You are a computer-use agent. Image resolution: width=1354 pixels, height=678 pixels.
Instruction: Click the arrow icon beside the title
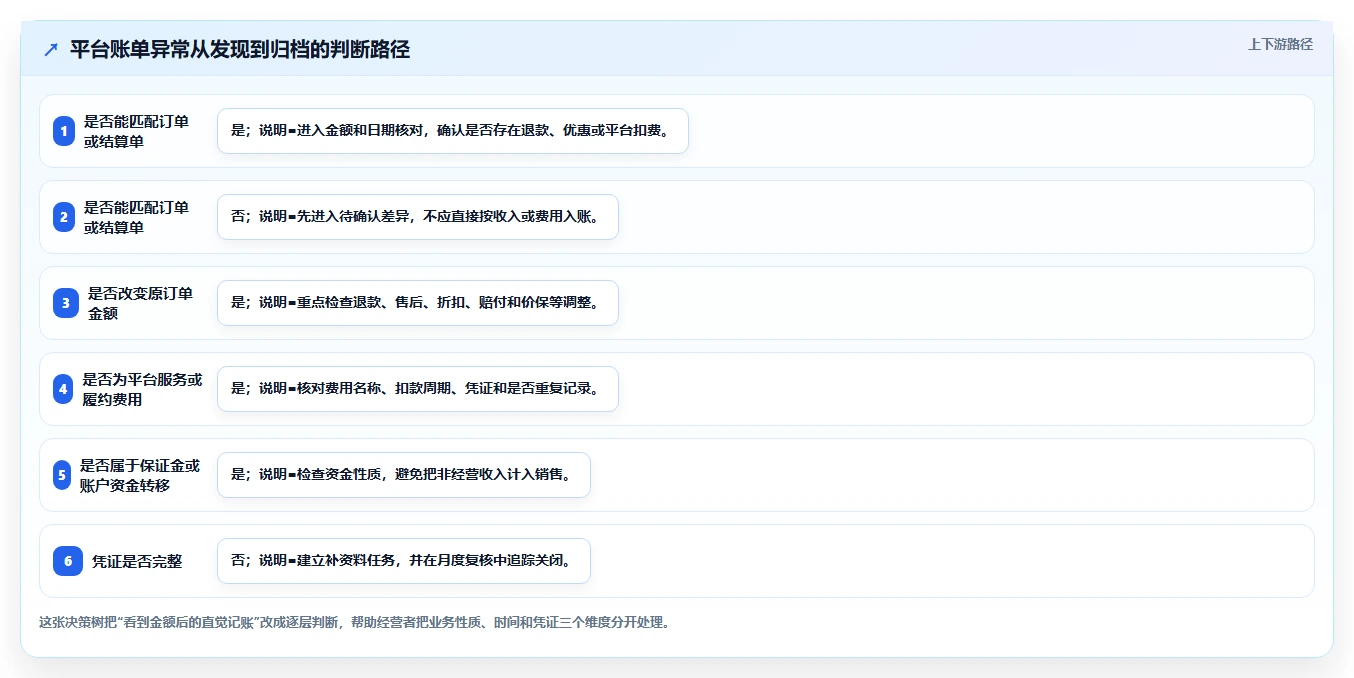coord(51,50)
